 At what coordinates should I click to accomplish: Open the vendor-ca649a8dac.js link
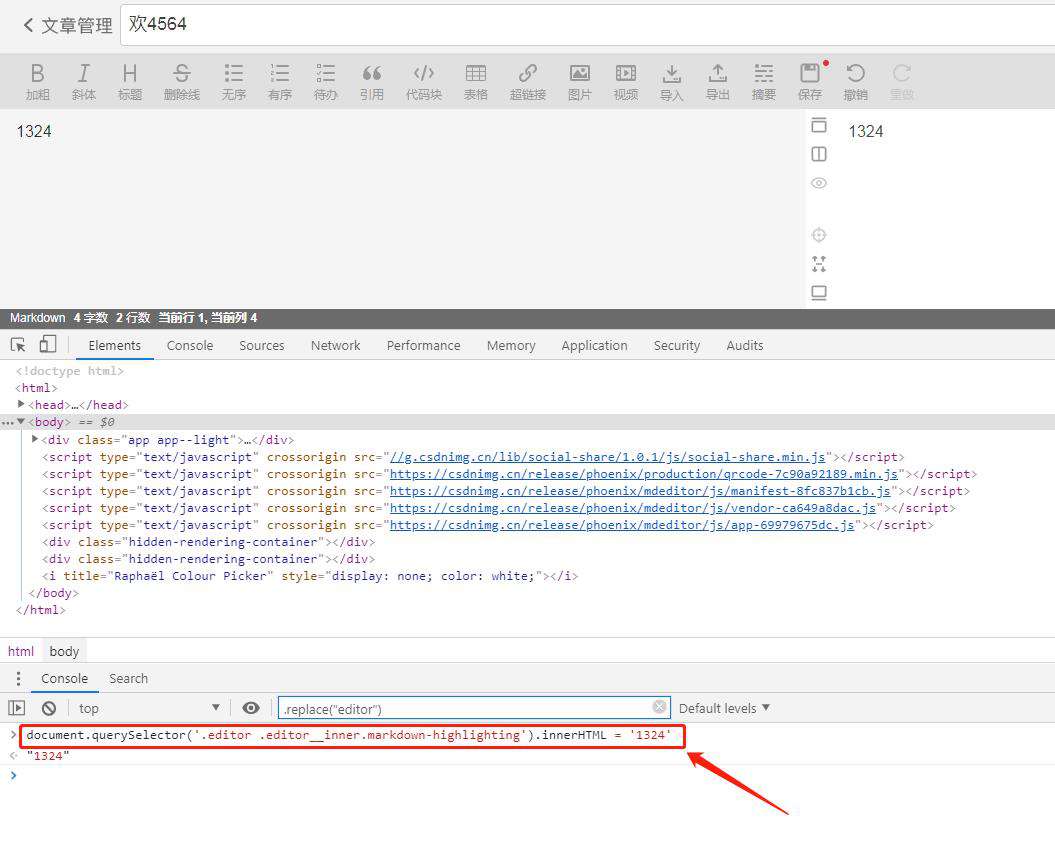632,508
